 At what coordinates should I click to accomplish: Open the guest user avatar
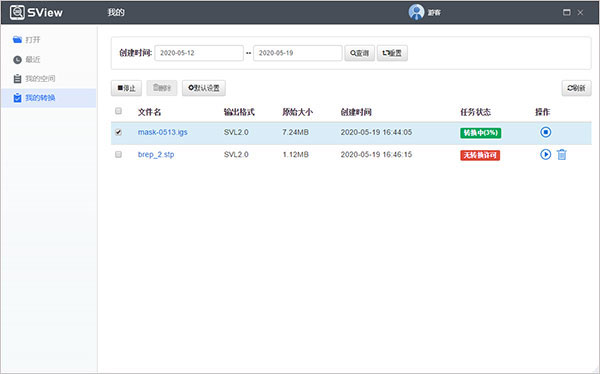point(416,12)
